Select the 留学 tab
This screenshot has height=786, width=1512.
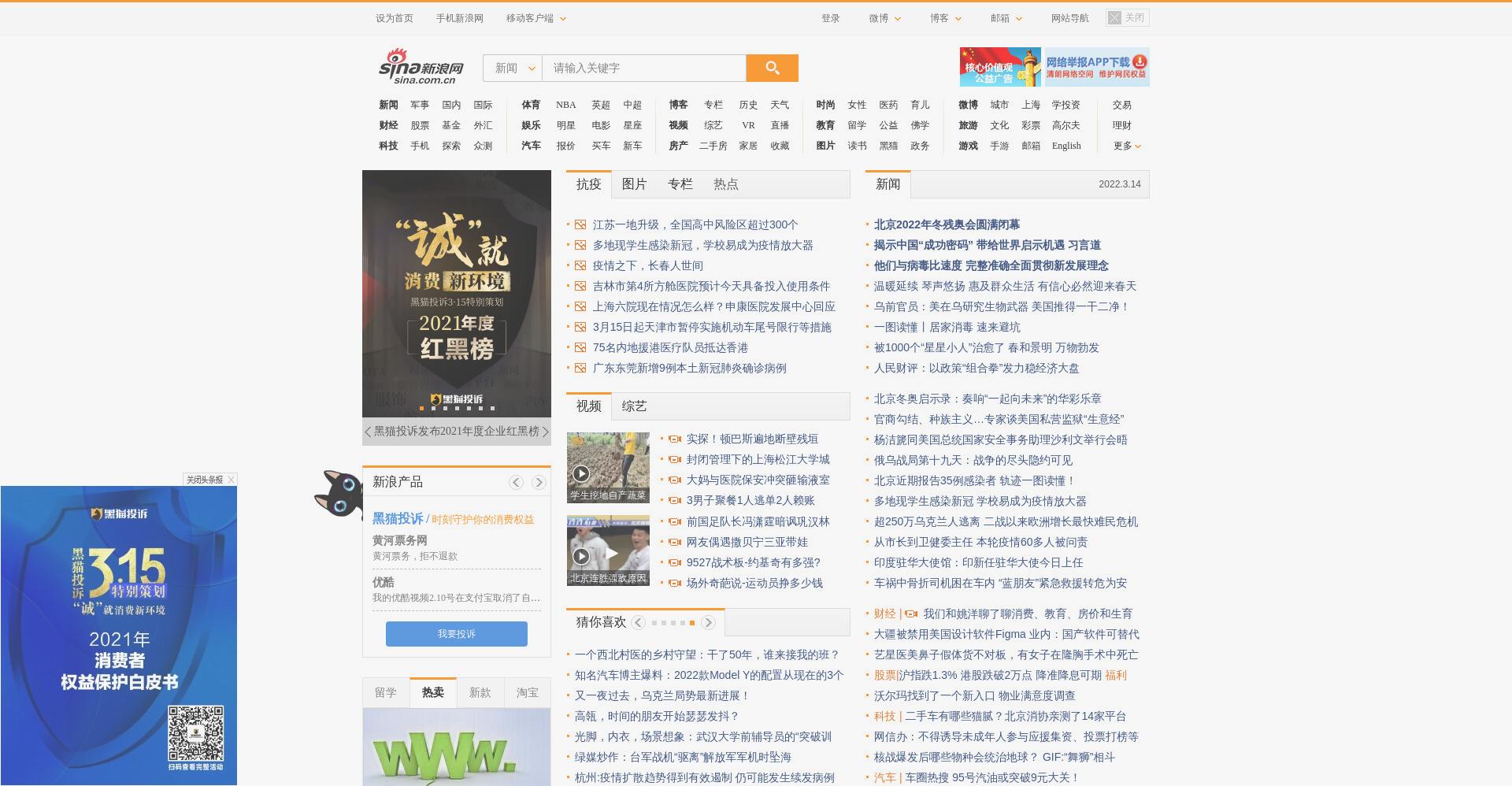click(386, 692)
